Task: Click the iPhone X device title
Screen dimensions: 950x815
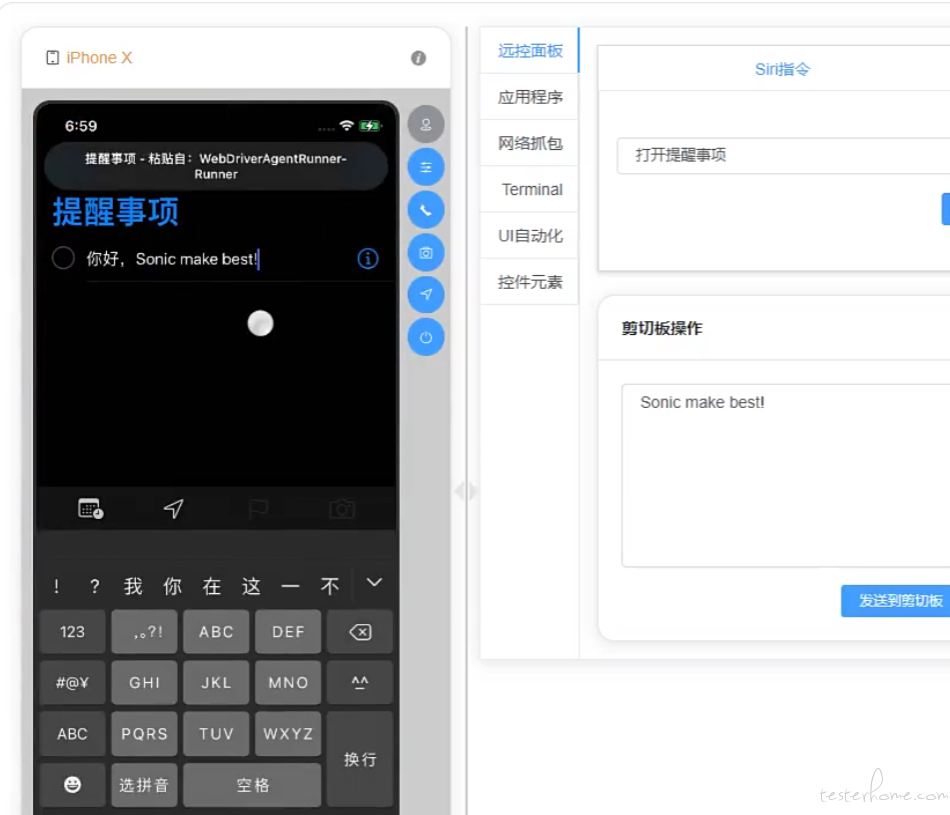Action: tap(99, 58)
